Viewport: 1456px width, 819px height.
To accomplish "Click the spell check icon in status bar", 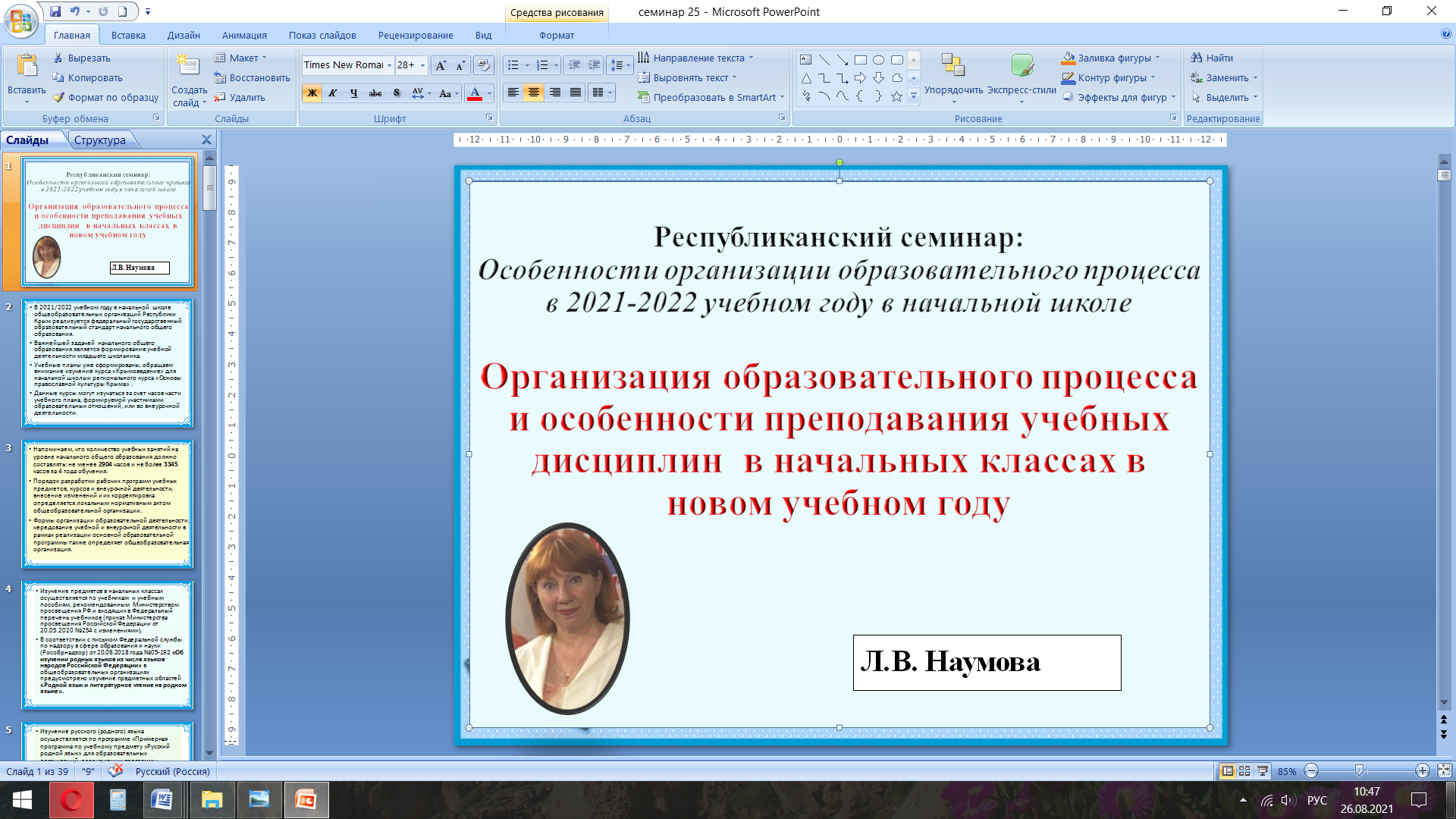I will click(x=116, y=771).
